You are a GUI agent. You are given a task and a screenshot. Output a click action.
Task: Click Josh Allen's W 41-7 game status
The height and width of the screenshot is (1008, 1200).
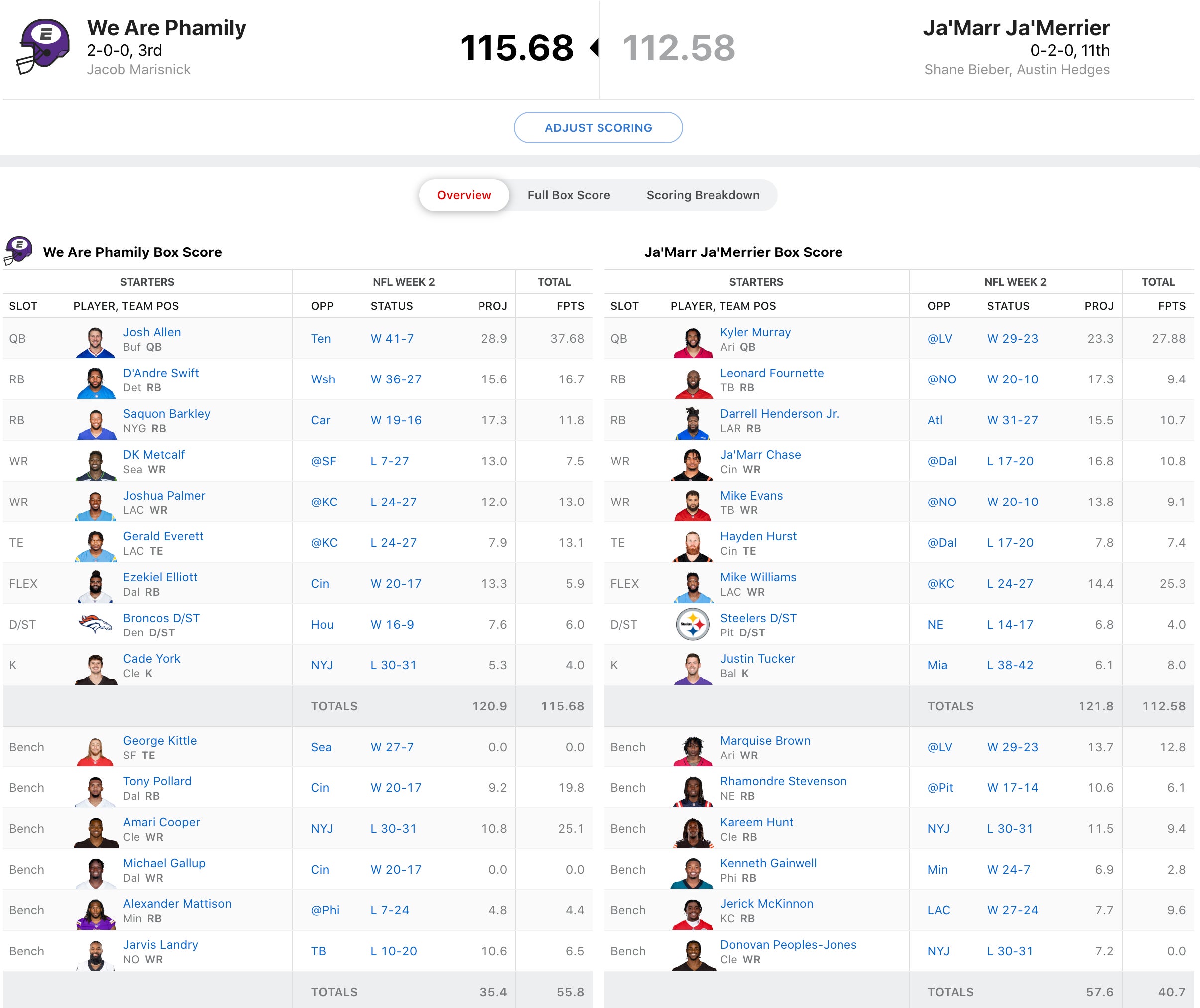(x=392, y=338)
